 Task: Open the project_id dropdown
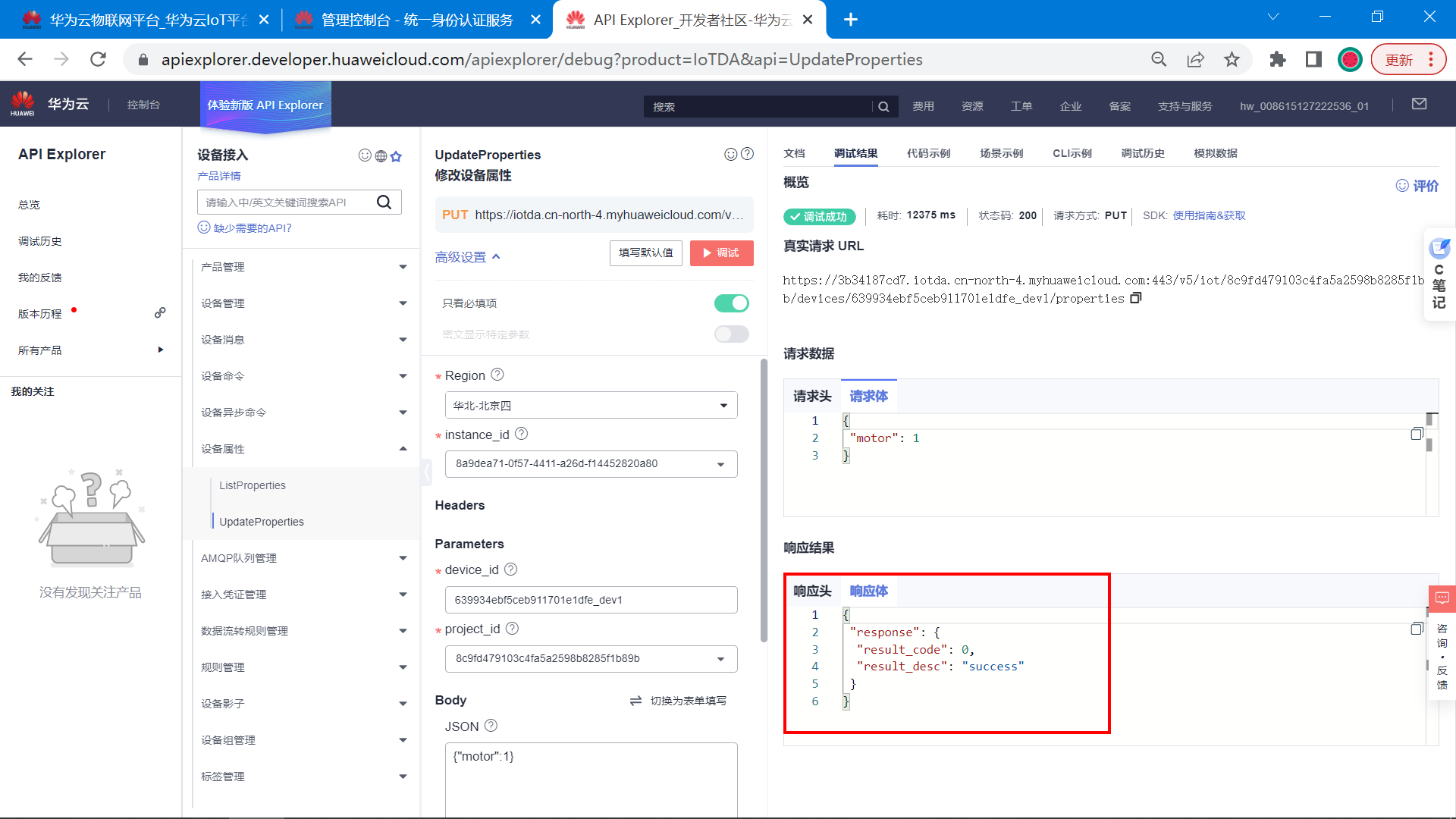(591, 658)
